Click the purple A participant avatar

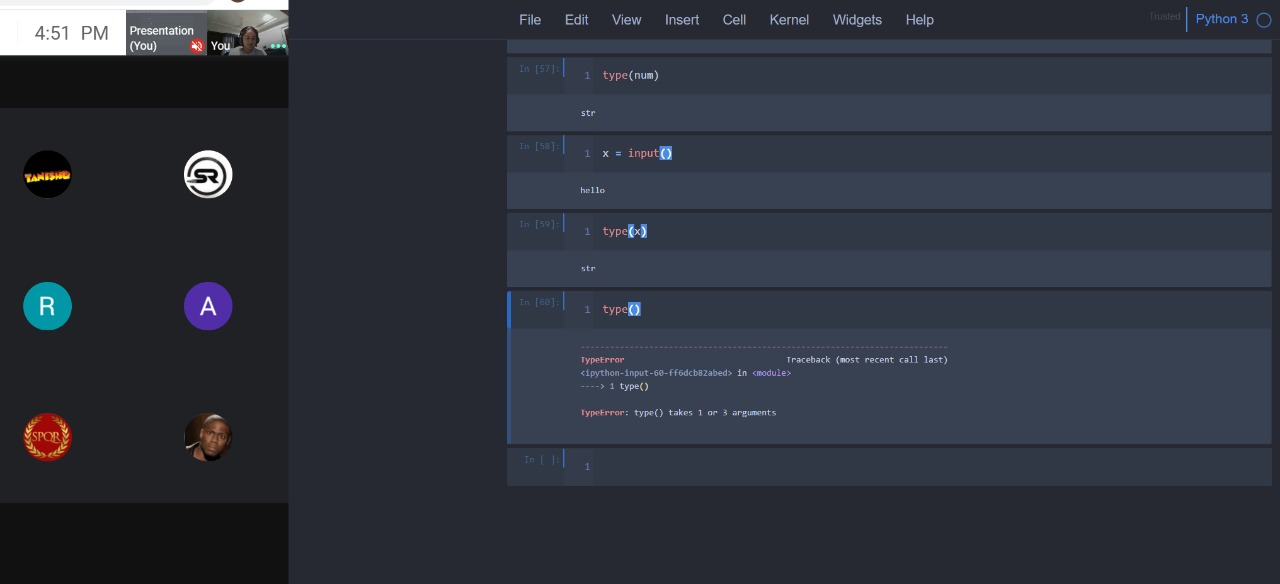(208, 306)
